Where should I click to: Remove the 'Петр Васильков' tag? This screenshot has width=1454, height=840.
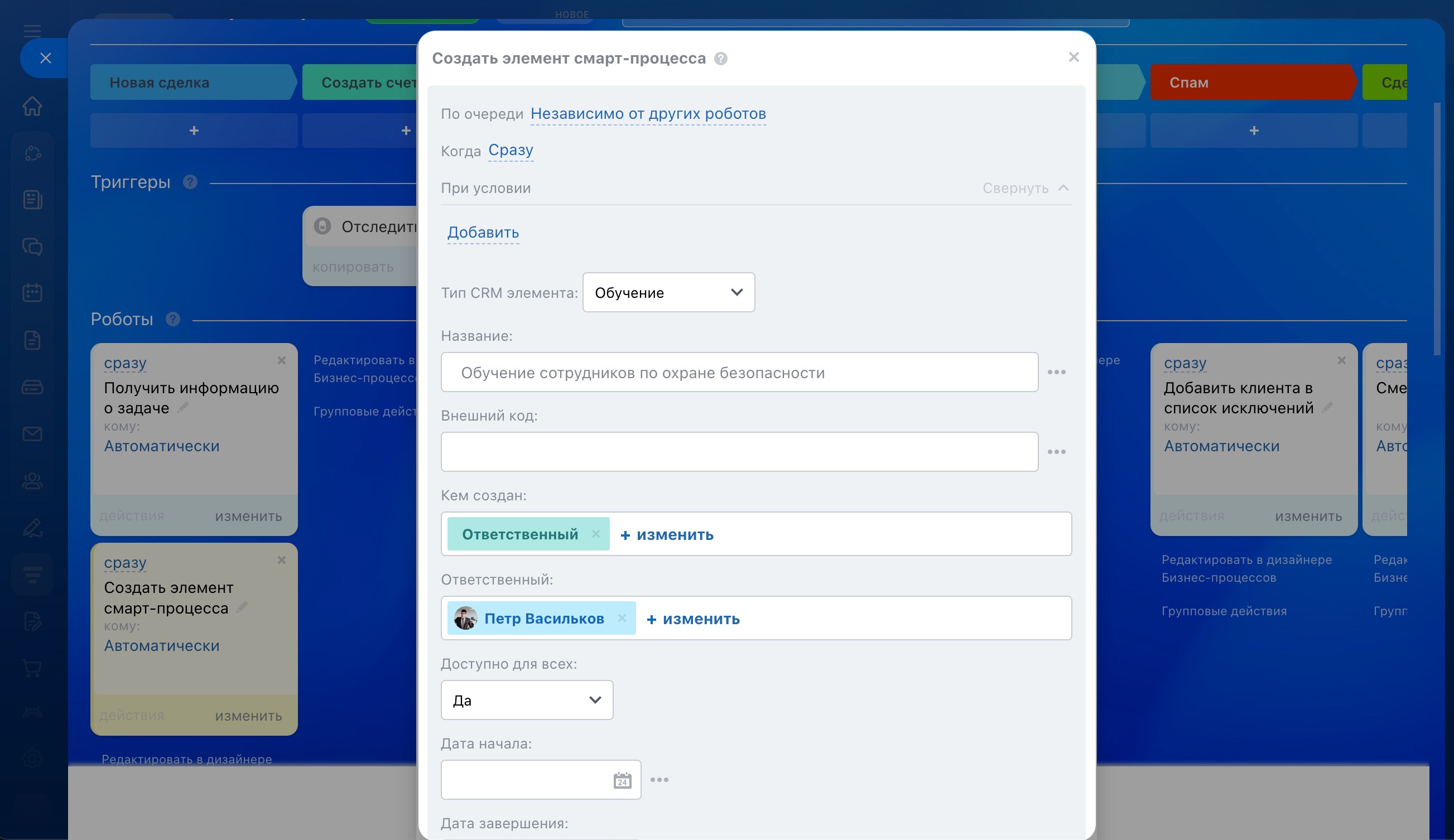click(x=622, y=618)
